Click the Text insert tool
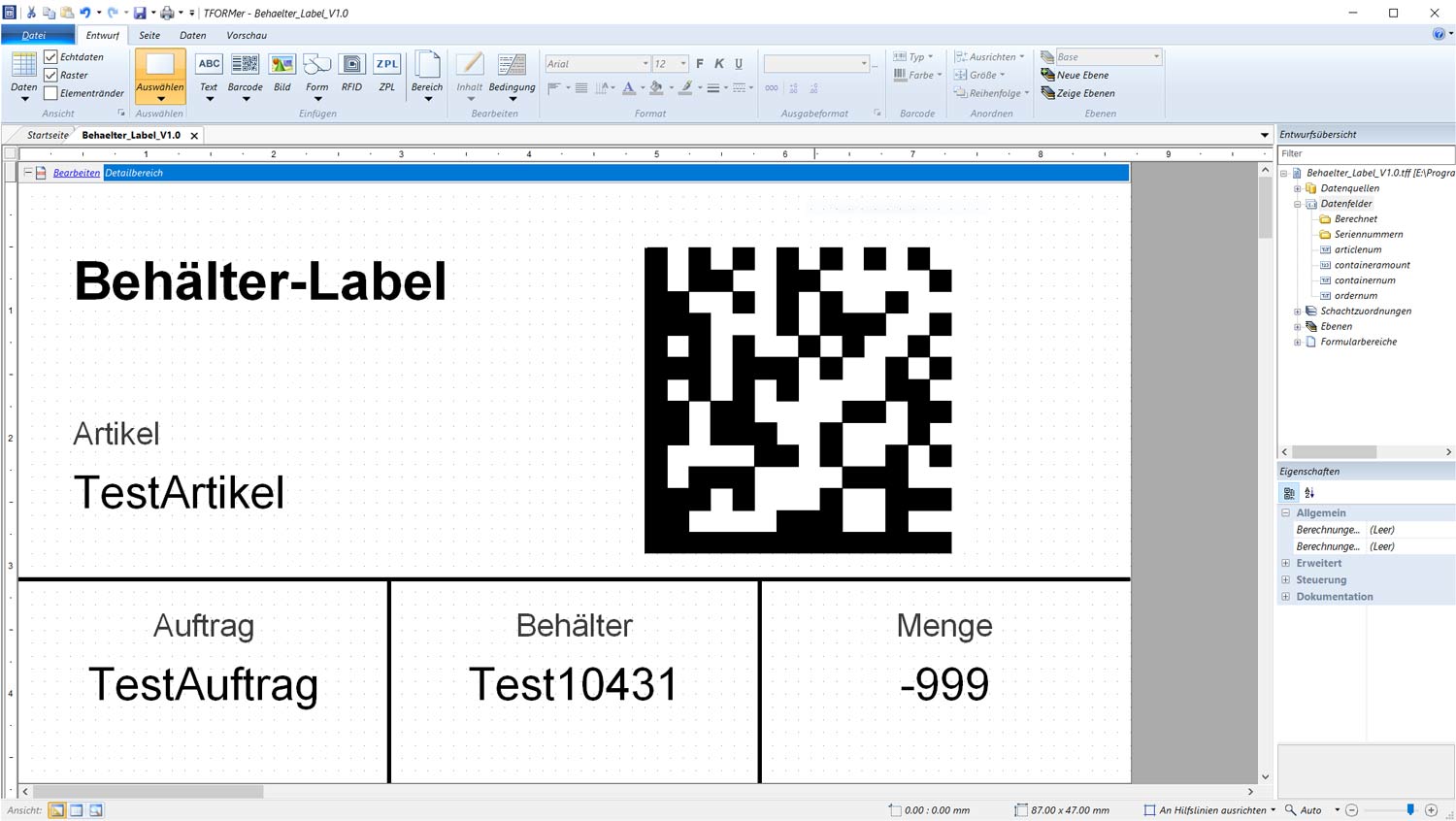Viewport: 1456px width, 821px height. (209, 73)
